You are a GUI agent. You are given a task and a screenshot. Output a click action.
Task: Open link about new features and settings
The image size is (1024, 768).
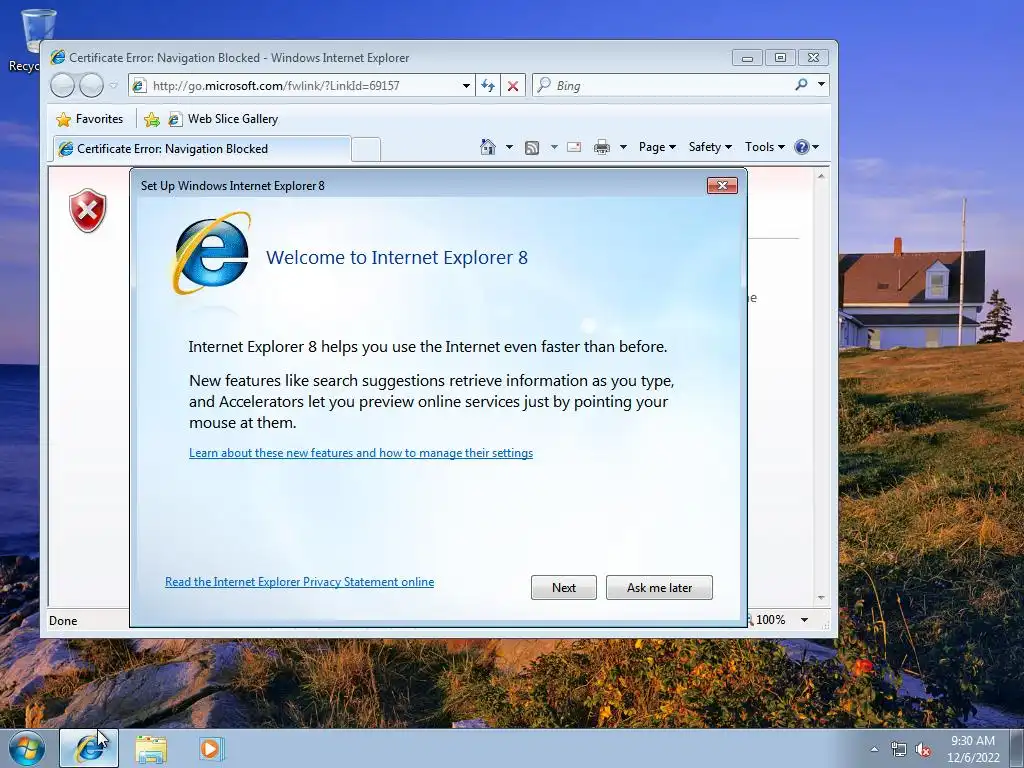(x=360, y=453)
